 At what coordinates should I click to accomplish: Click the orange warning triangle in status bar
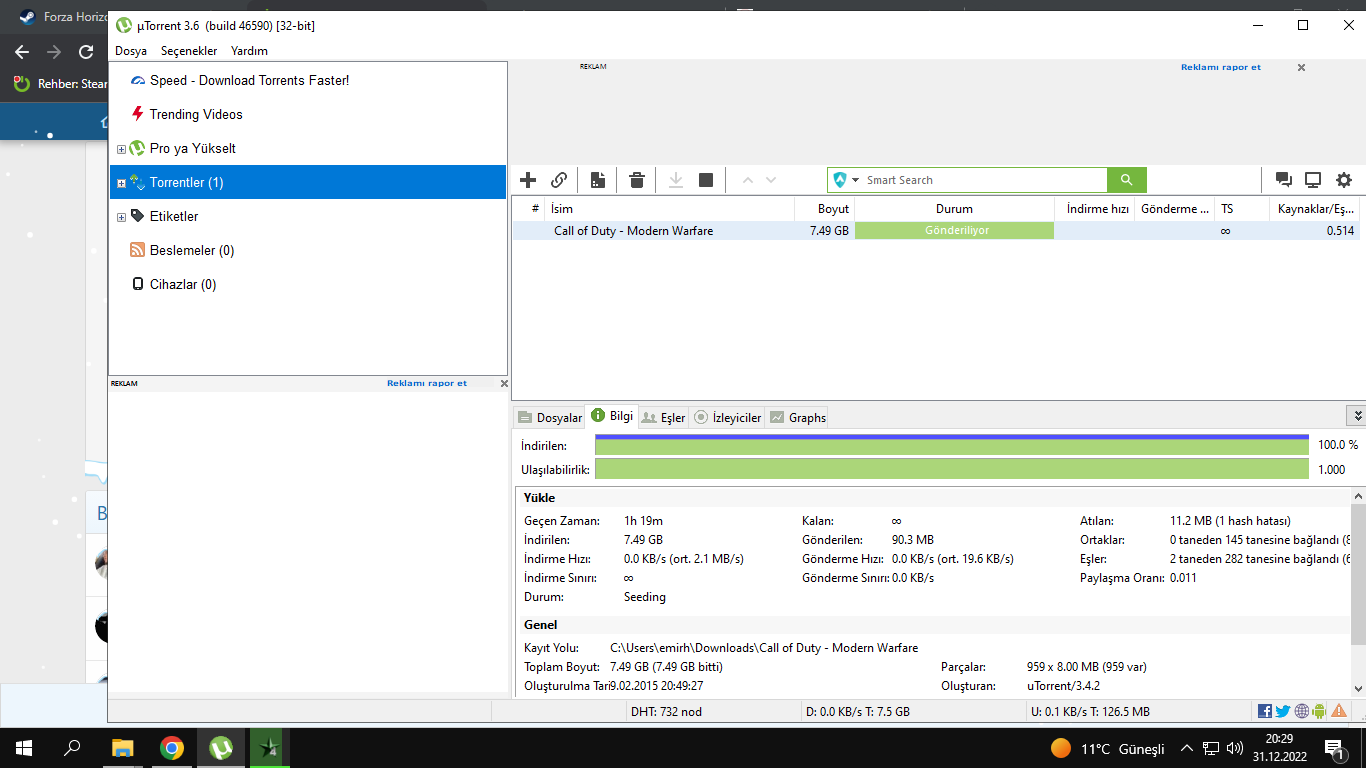click(x=1339, y=711)
